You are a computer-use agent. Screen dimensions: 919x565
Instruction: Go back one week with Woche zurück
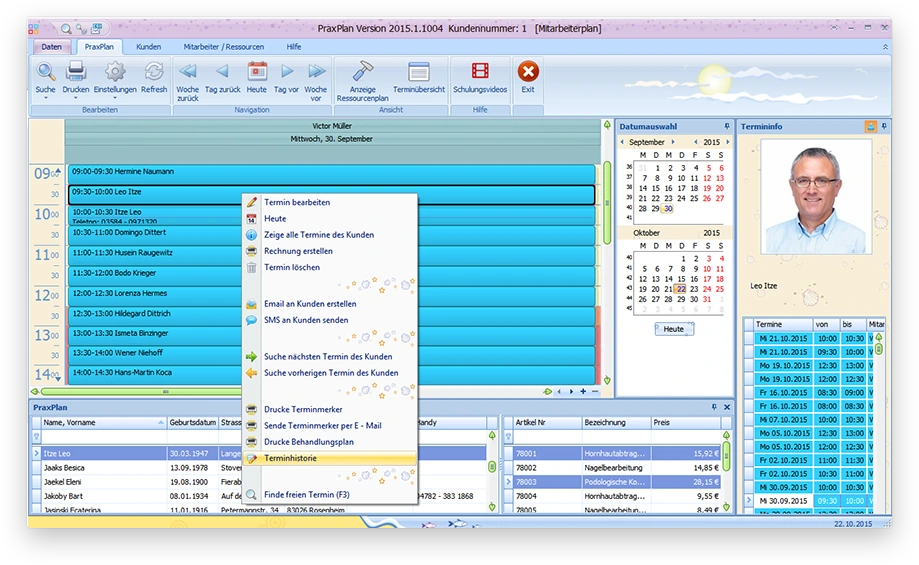pos(187,72)
